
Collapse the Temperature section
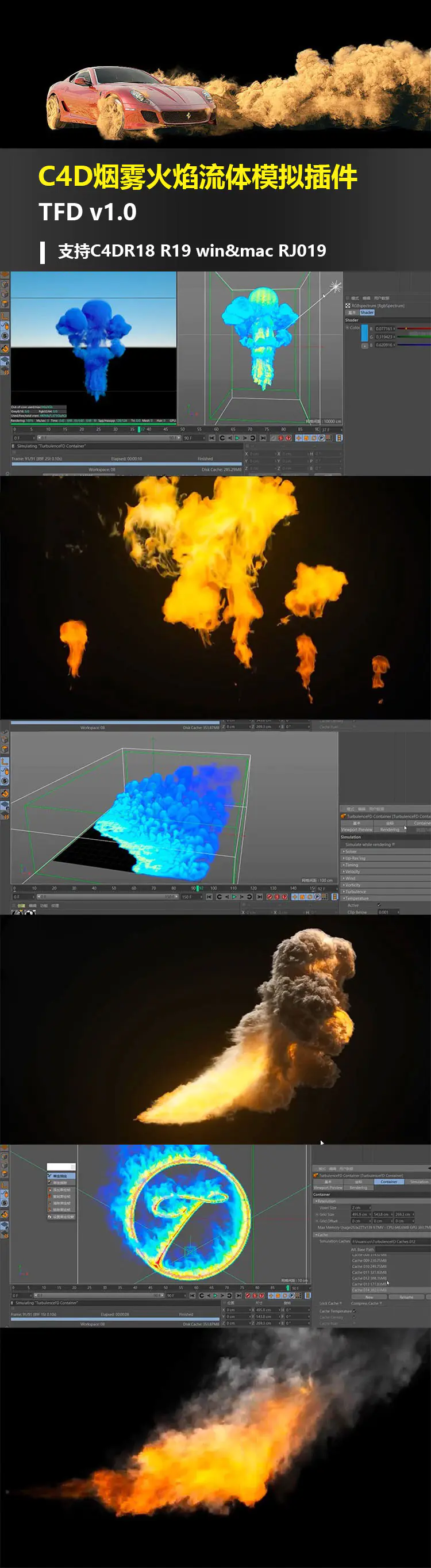(386, 899)
